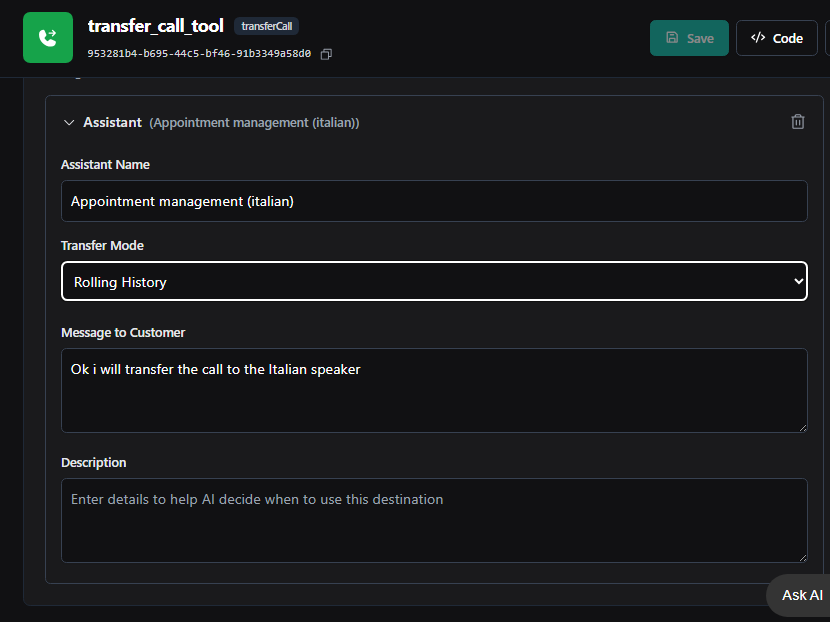This screenshot has height=622, width=830.
Task: Delete the Assistant destination with the trash icon
Action: coord(797,122)
